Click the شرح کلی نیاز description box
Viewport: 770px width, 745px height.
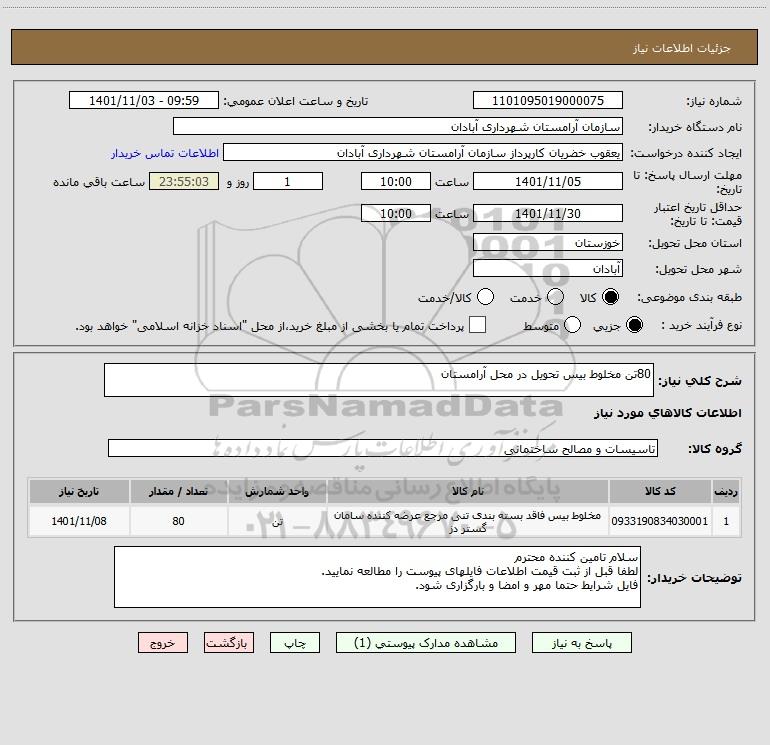point(379,380)
